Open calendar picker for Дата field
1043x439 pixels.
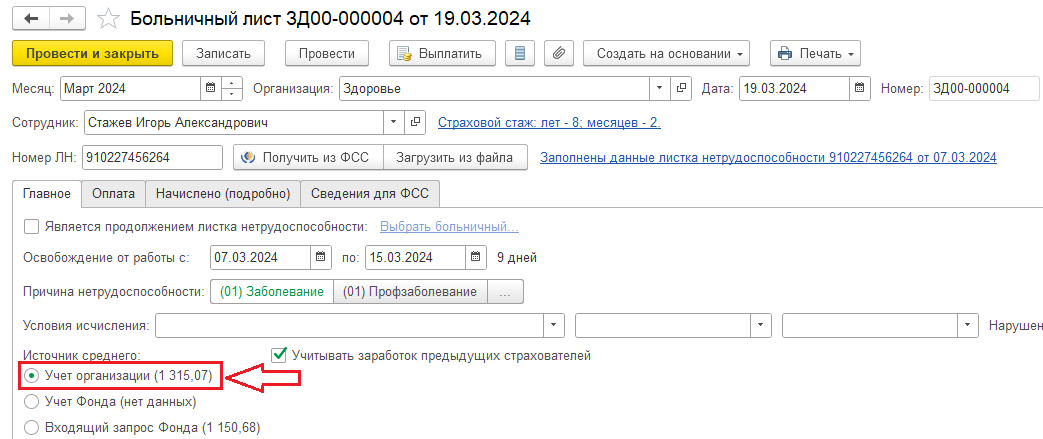pyautogui.click(x=859, y=88)
